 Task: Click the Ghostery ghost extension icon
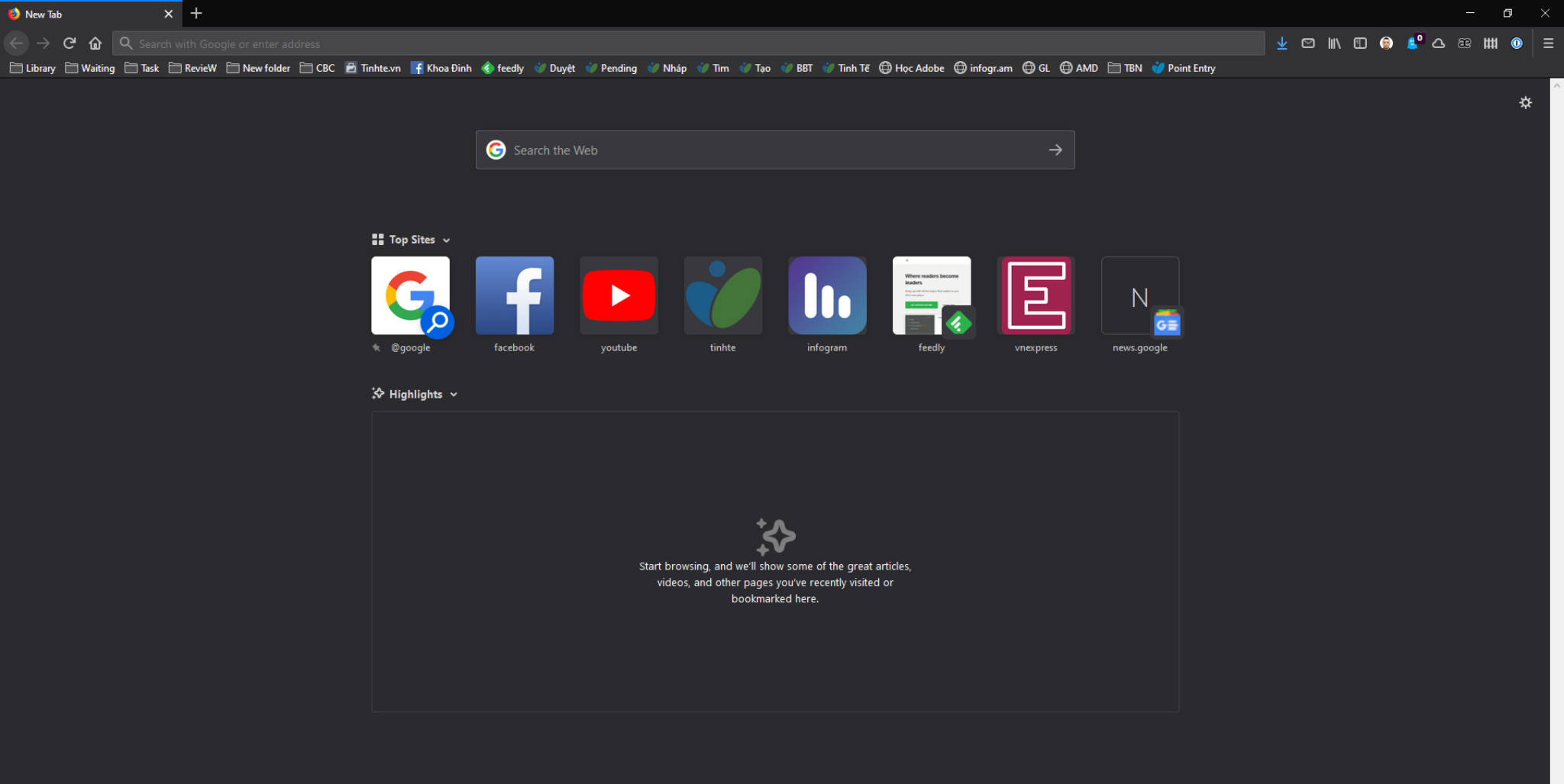[1414, 43]
